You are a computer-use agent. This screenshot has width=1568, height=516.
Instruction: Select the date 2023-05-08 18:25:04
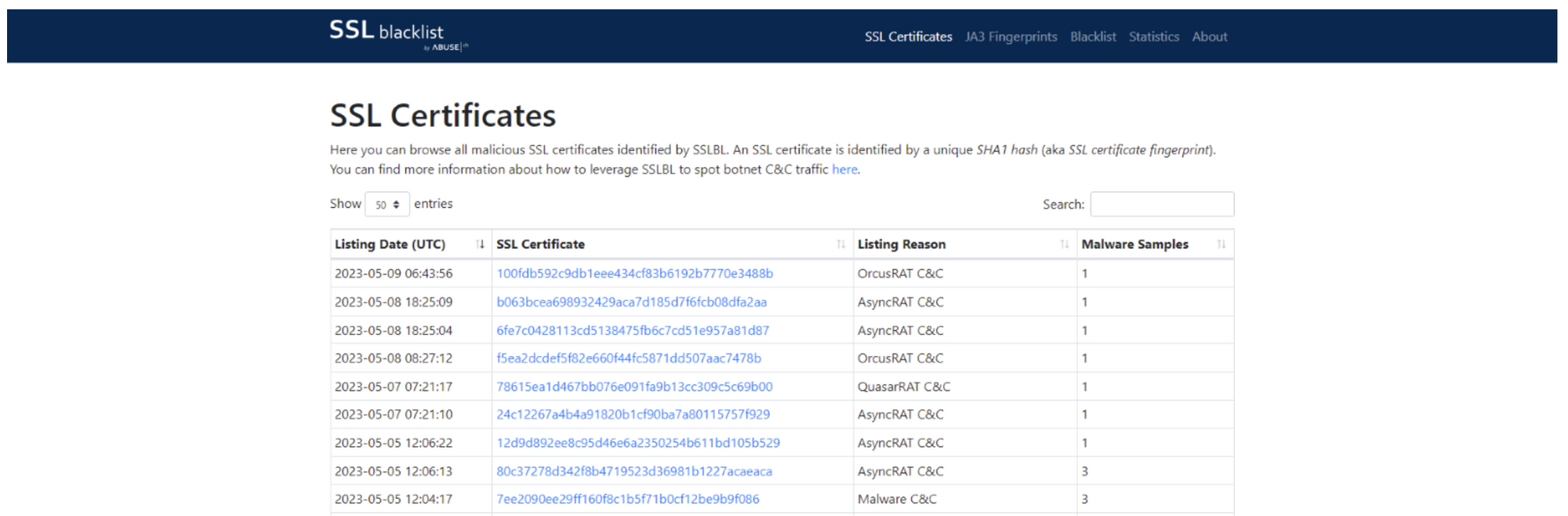(x=394, y=331)
